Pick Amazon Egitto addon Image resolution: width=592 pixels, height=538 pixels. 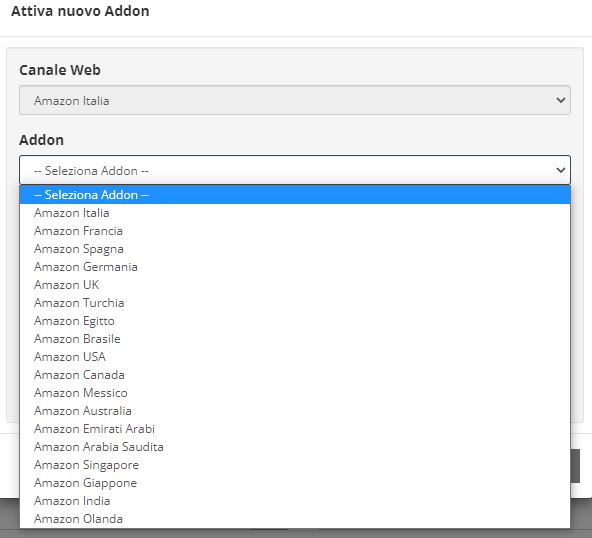pos(294,321)
